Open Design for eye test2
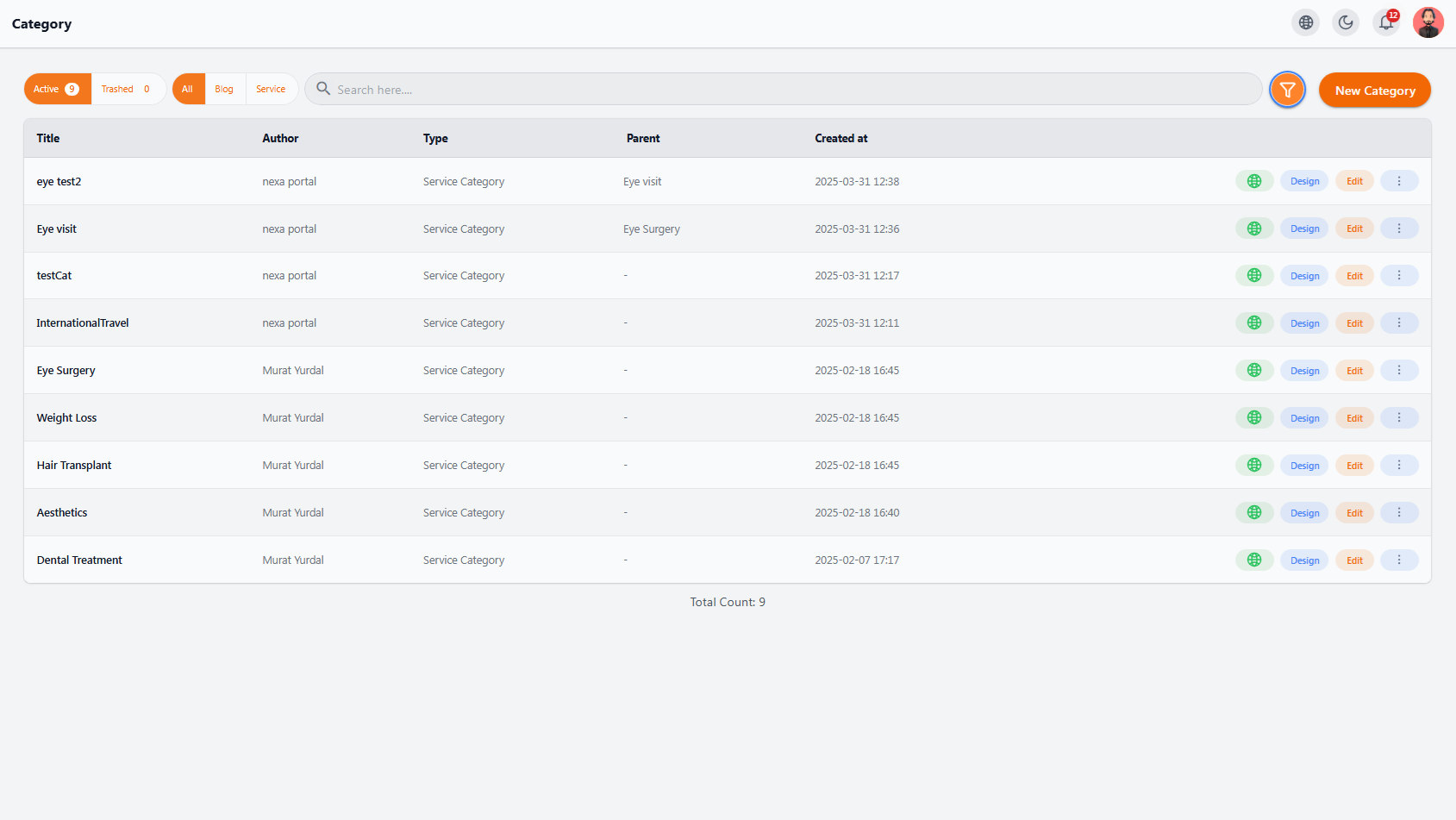 pos(1304,181)
